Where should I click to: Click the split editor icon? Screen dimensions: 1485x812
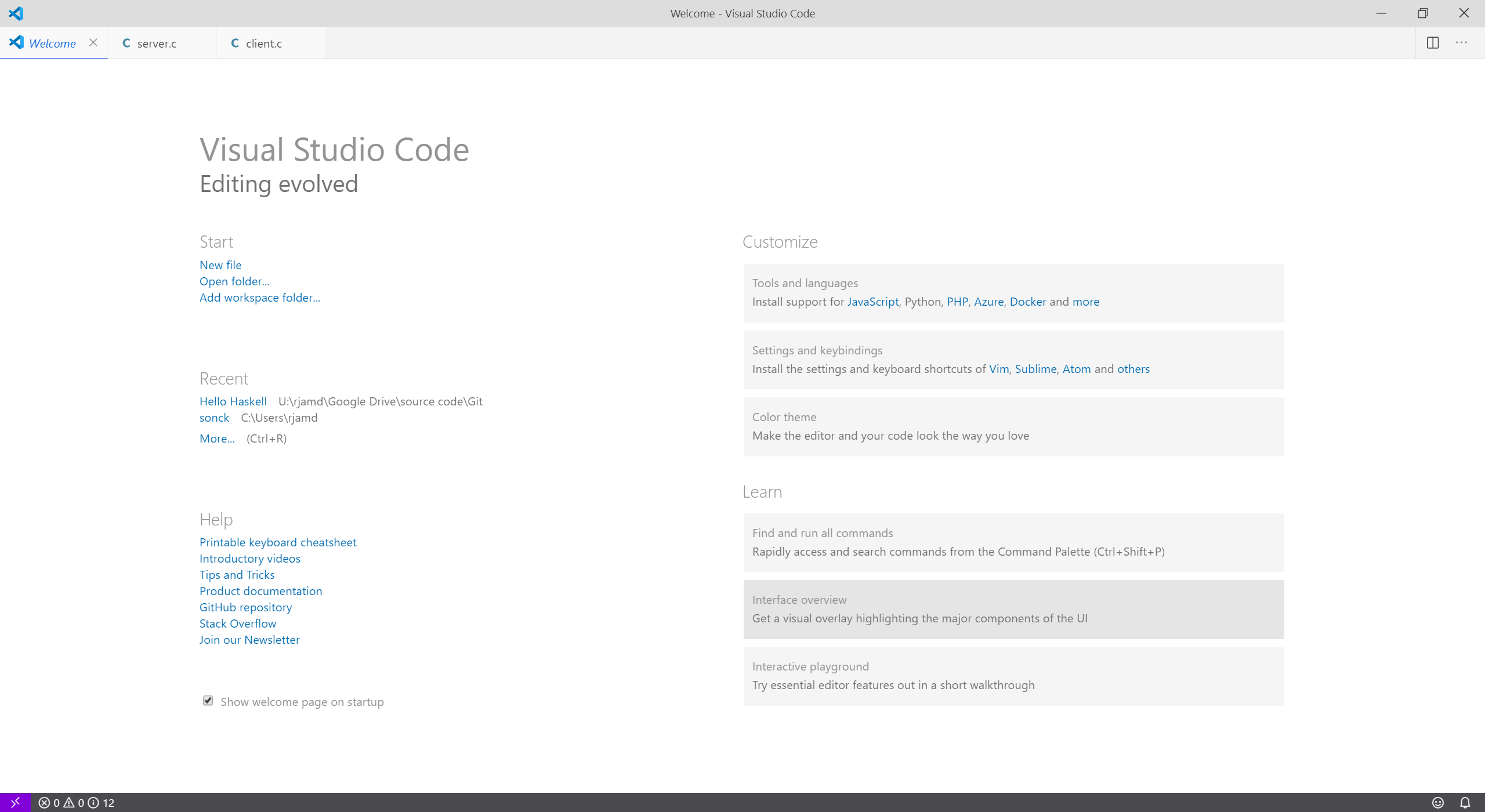pyautogui.click(x=1432, y=43)
